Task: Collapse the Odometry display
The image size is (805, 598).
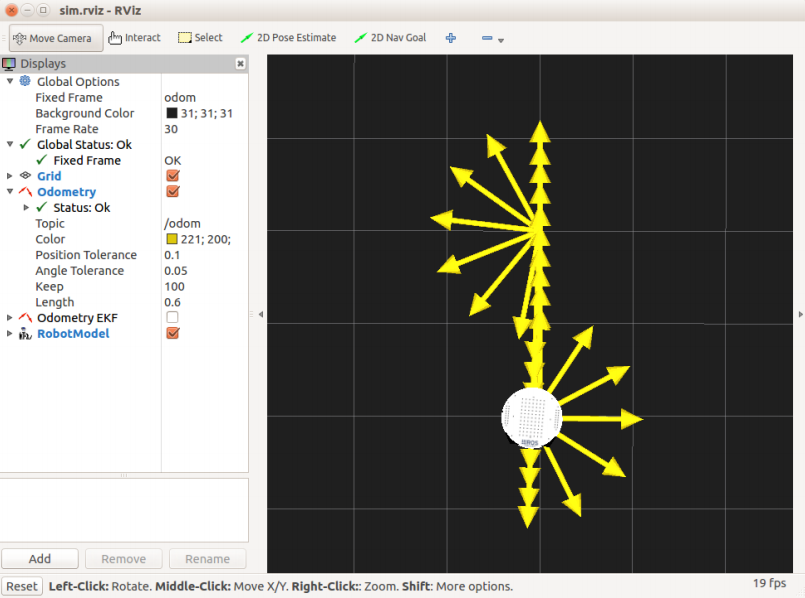Action: click(10, 191)
